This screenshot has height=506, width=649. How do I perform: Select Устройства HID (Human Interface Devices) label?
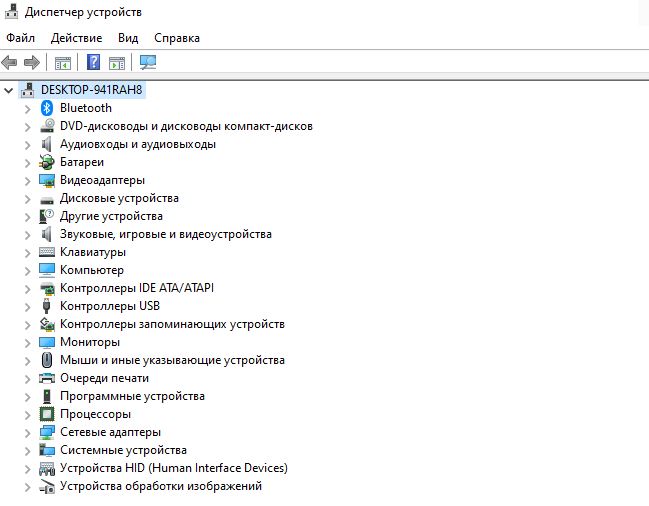click(174, 468)
